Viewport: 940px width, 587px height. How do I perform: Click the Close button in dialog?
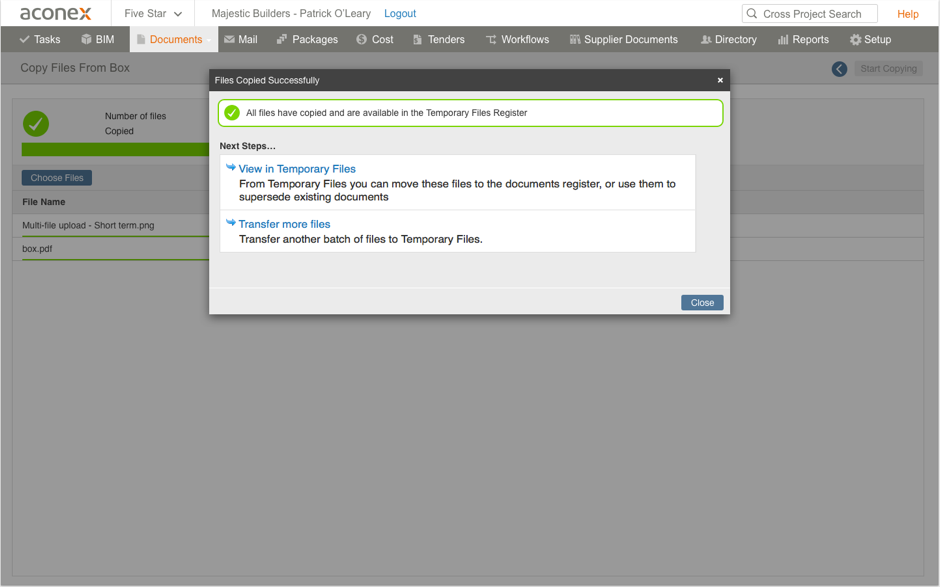[702, 303]
